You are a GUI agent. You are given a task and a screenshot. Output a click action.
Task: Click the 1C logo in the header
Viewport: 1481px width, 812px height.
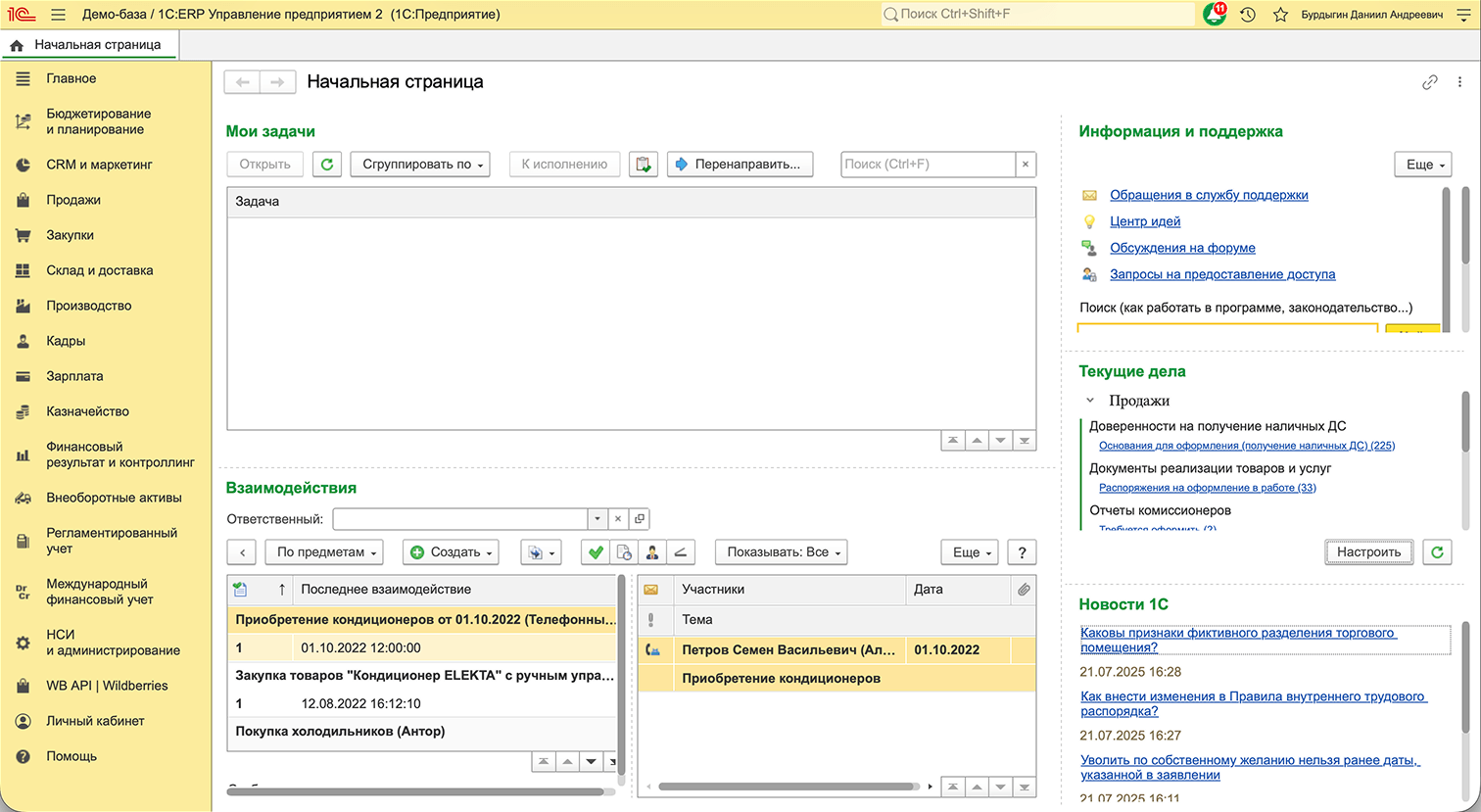pos(20,15)
